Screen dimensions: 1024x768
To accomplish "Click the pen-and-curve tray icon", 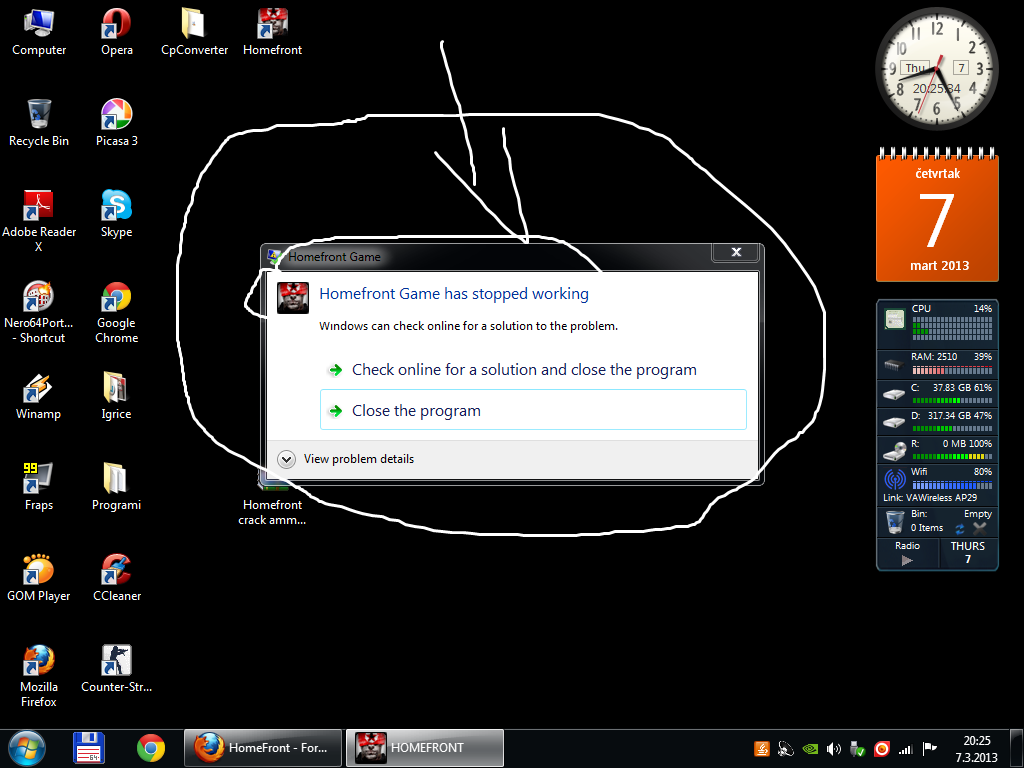I will point(786,749).
